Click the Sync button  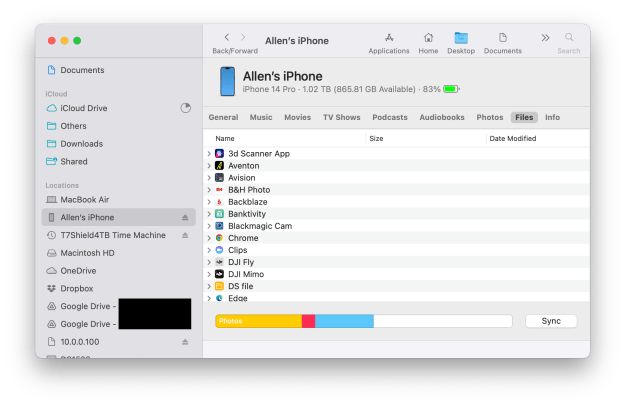tap(551, 321)
